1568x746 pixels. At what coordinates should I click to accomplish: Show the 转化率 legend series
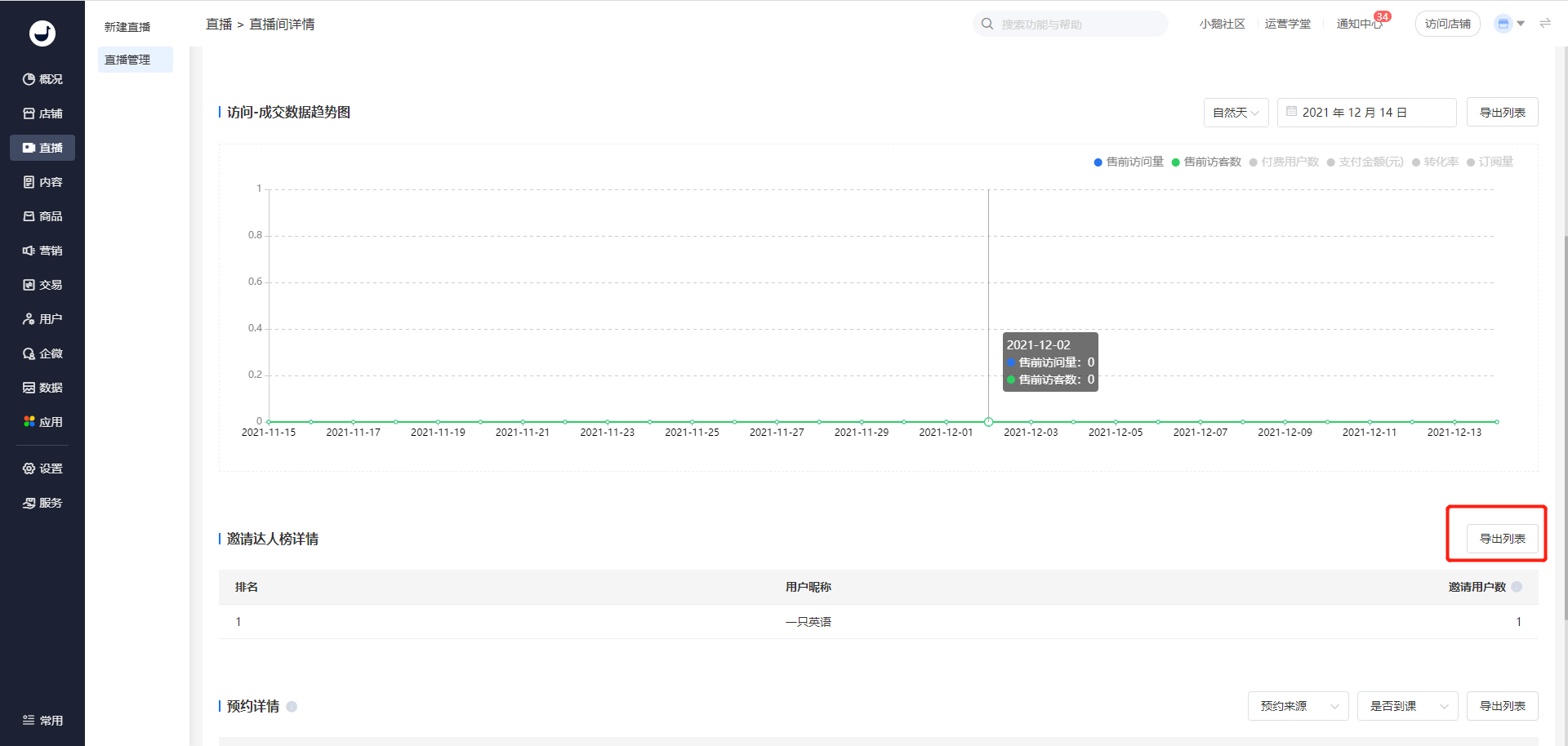coord(1435,162)
